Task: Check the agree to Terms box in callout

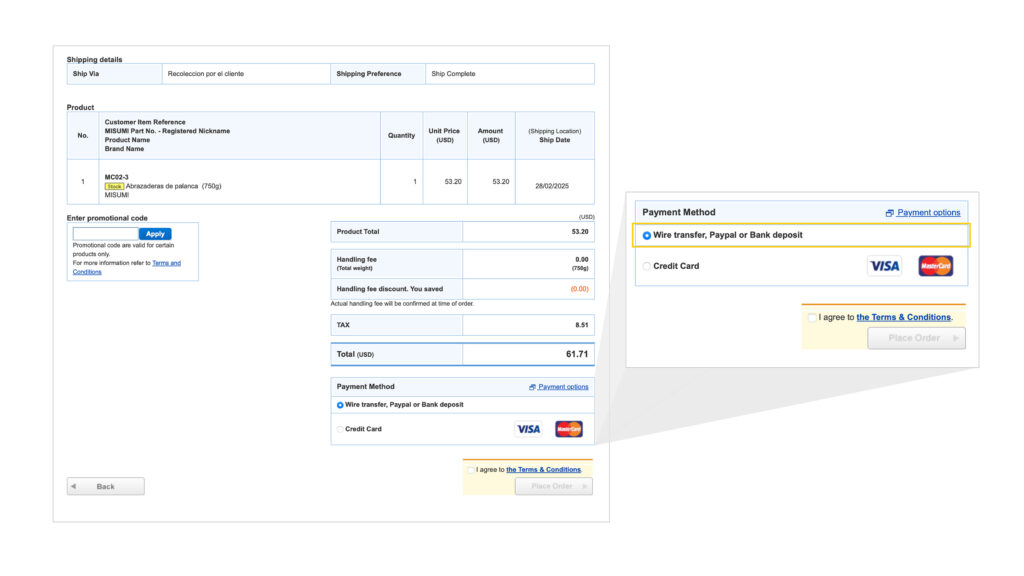Action: point(812,317)
